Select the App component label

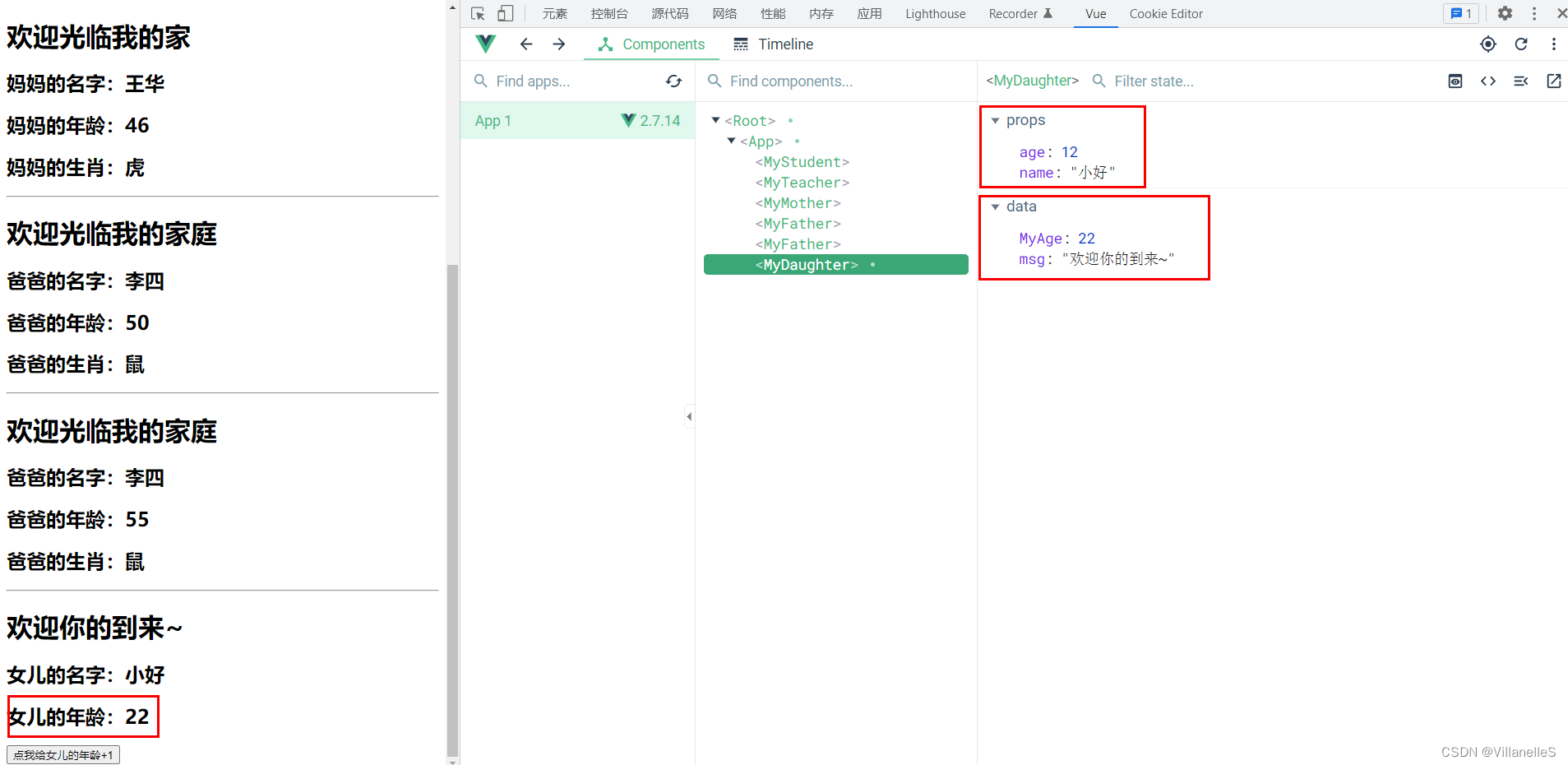[761, 141]
